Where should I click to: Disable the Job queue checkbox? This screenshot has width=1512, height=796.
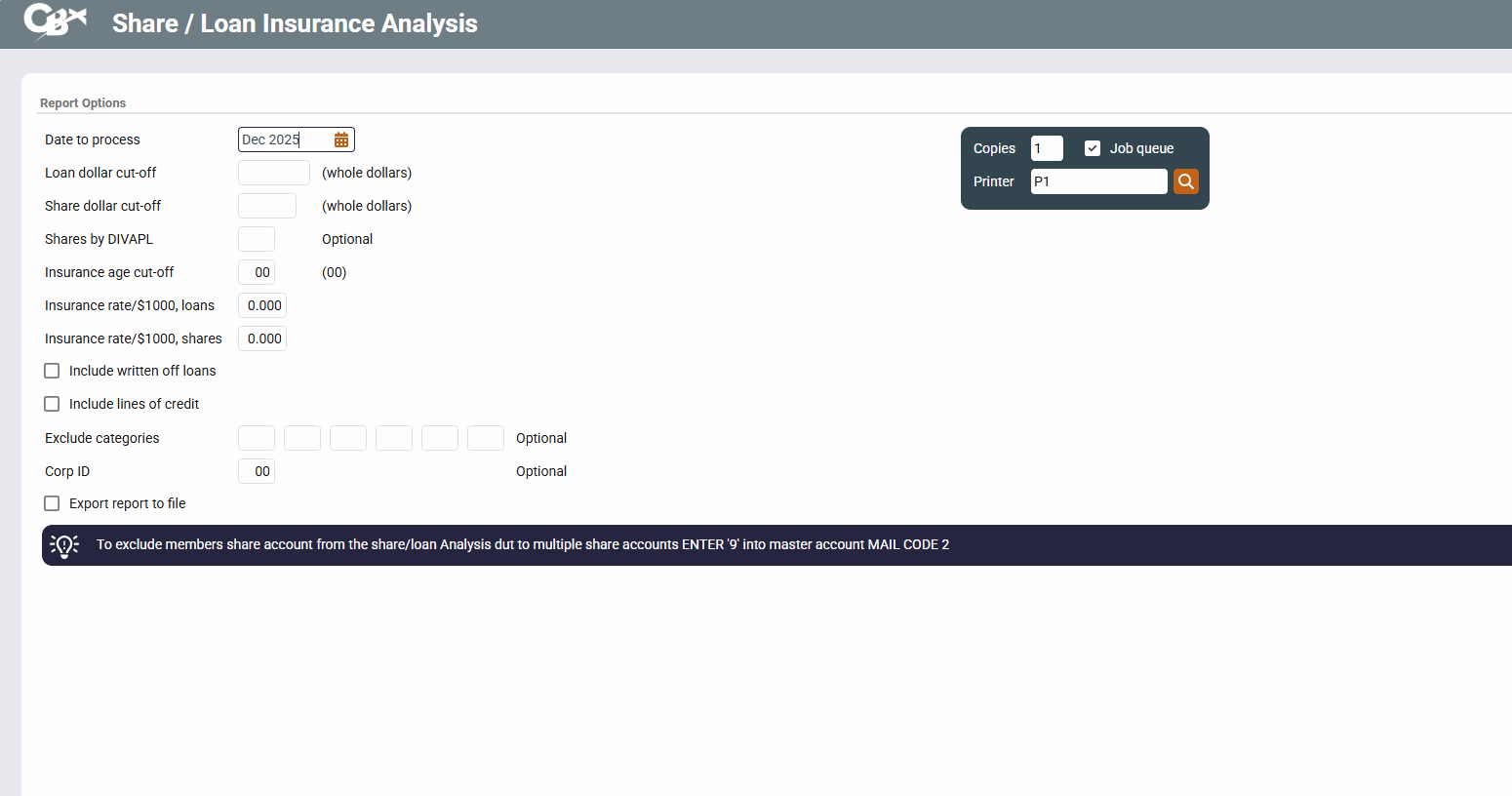tap(1093, 148)
